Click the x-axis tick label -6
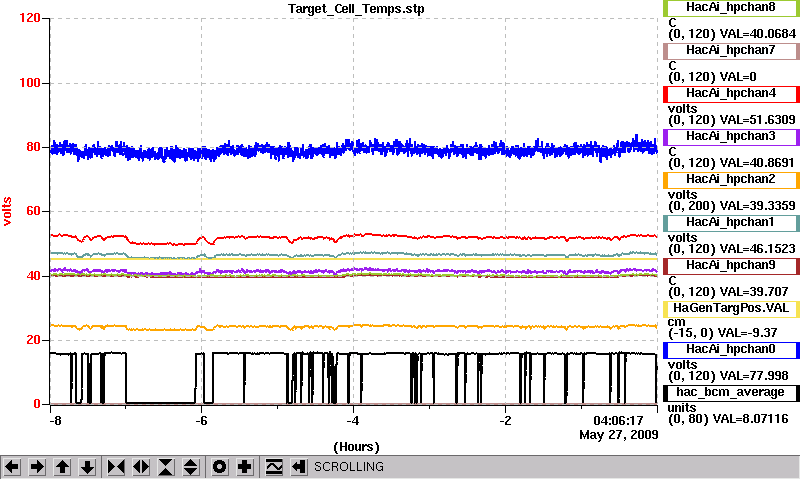This screenshot has height=479, width=800. 201,421
